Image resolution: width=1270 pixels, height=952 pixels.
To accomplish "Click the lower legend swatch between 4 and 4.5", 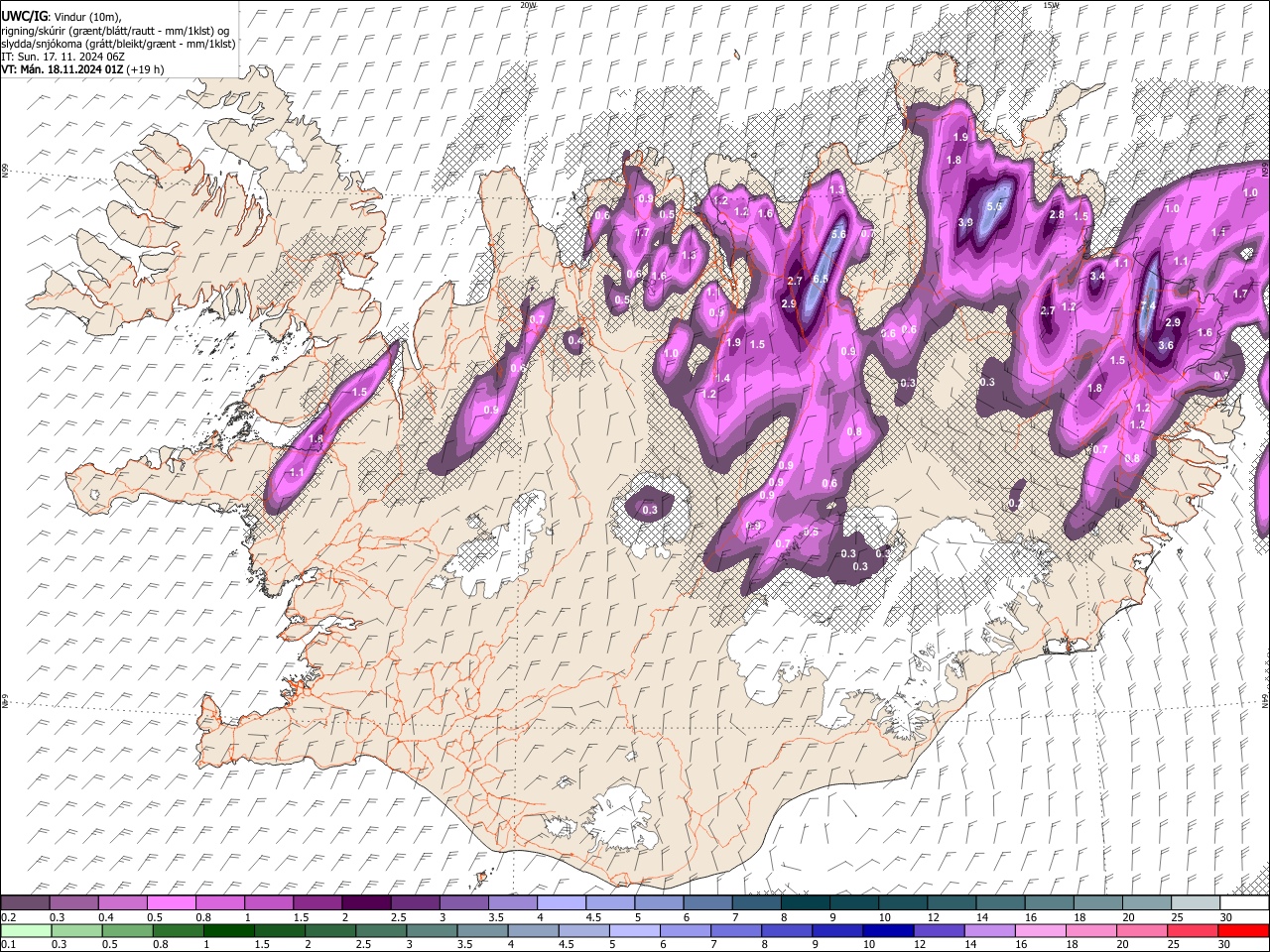I will [532, 930].
